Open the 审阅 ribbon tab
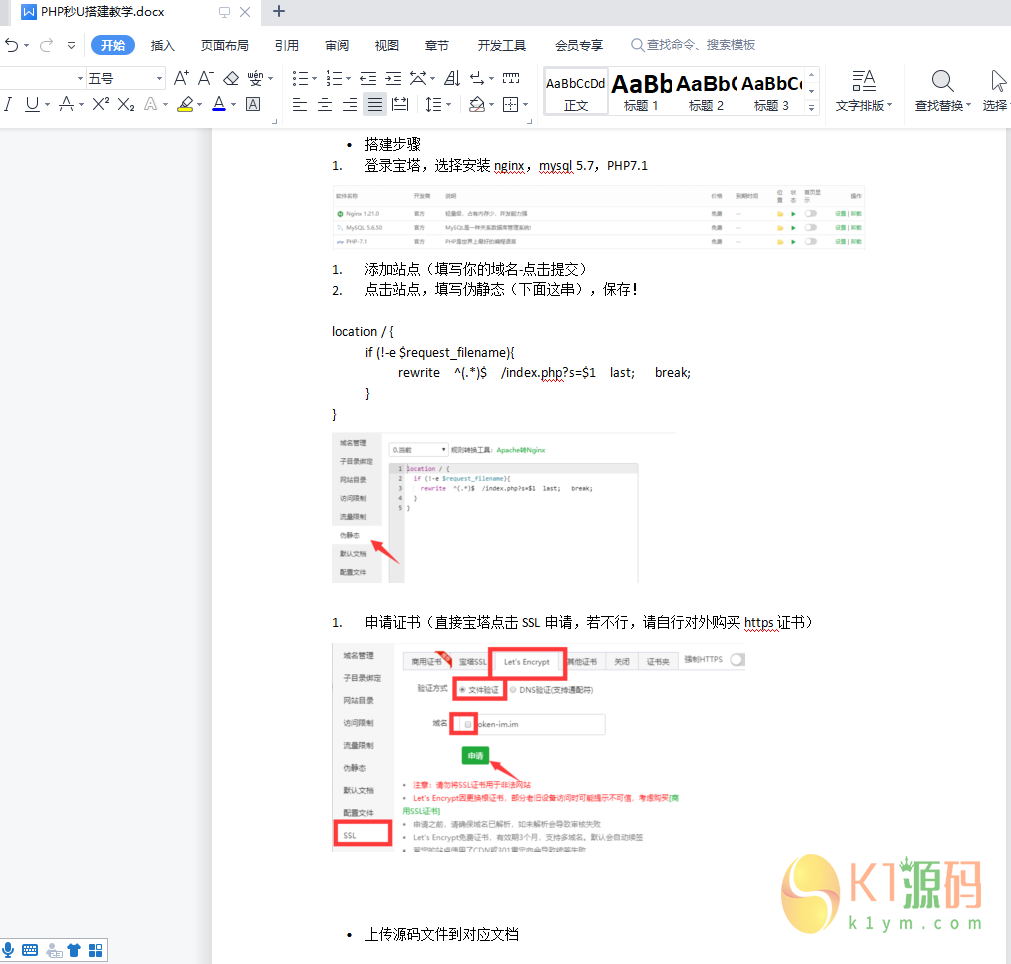1011x964 pixels. [x=337, y=45]
